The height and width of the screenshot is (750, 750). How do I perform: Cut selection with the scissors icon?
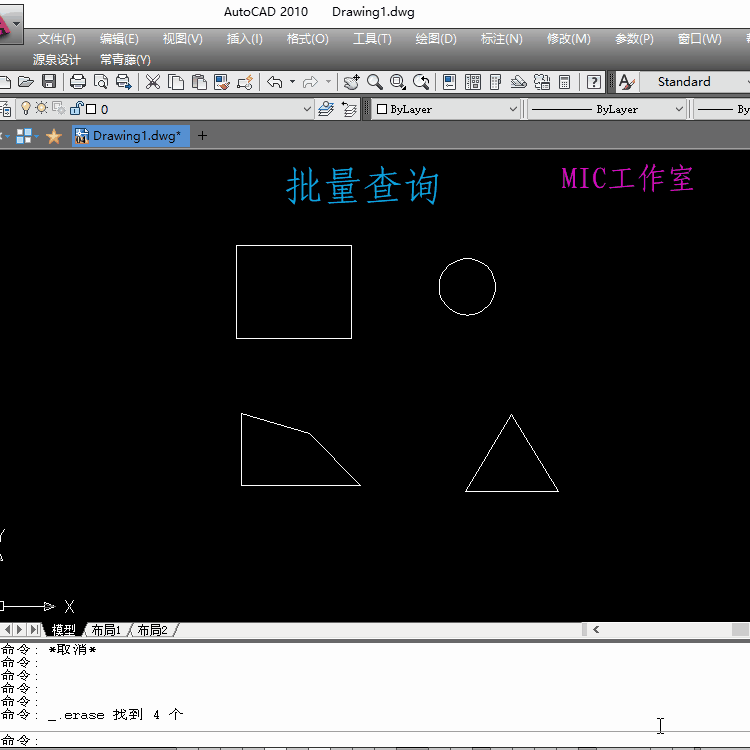(153, 82)
